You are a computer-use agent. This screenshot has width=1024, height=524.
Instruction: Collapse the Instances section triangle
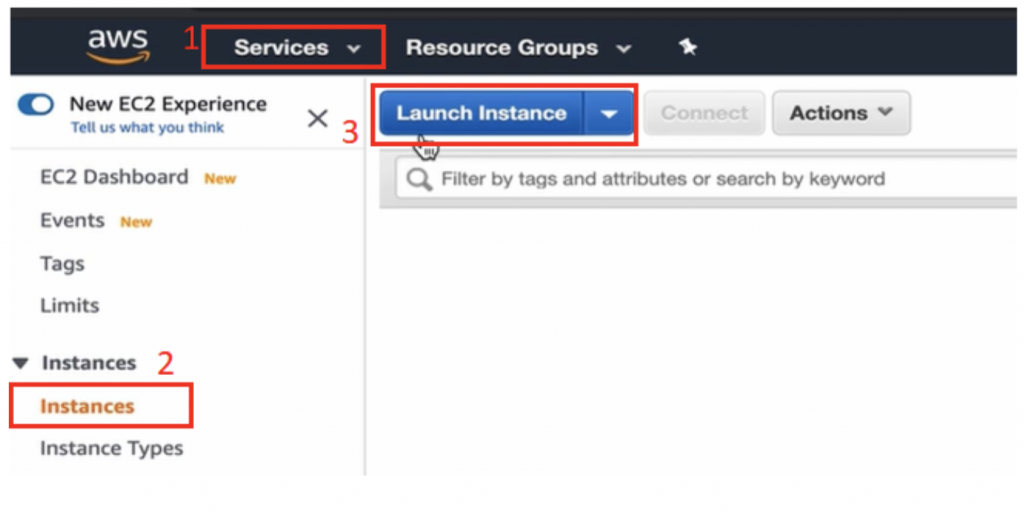point(21,363)
